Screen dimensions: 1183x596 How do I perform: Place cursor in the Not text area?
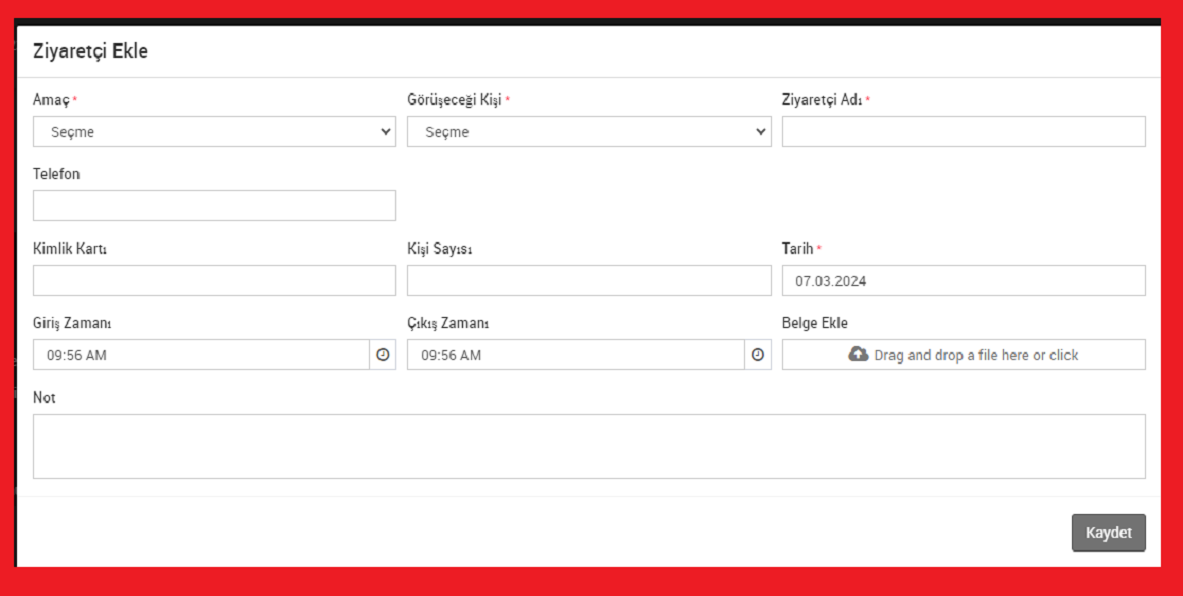589,446
